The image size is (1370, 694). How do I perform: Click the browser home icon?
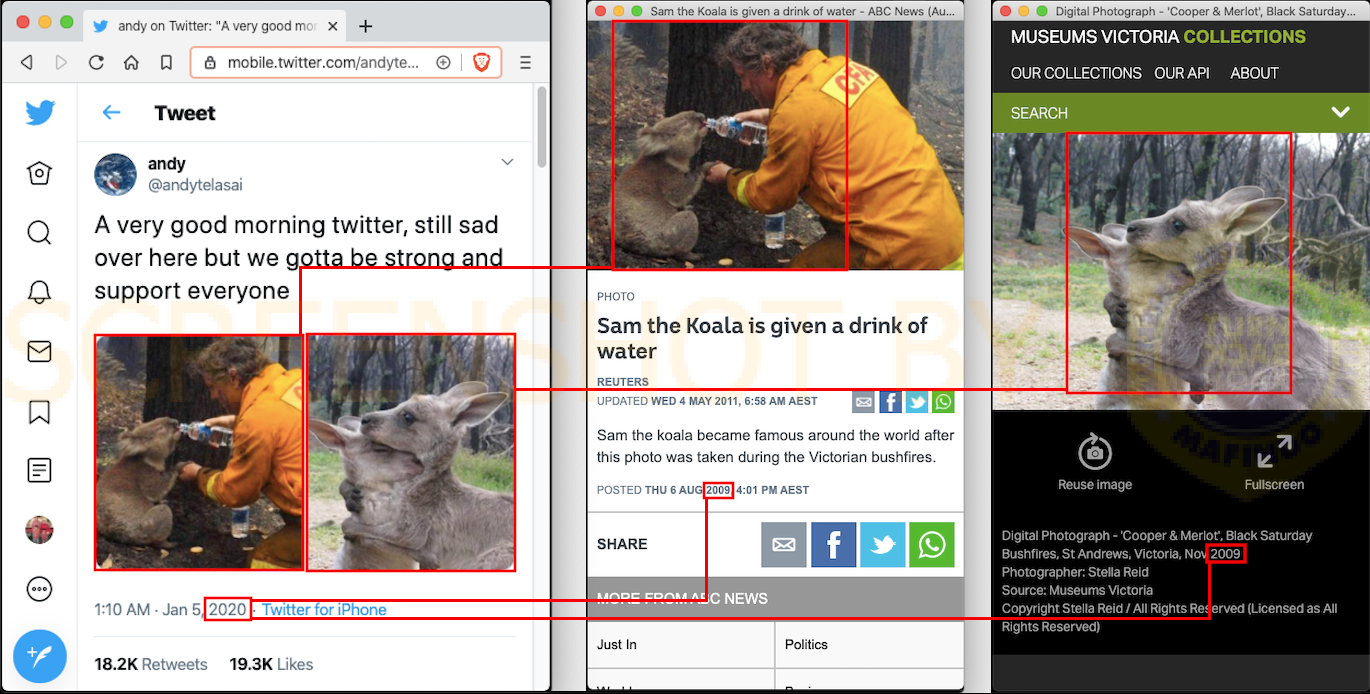tap(131, 63)
